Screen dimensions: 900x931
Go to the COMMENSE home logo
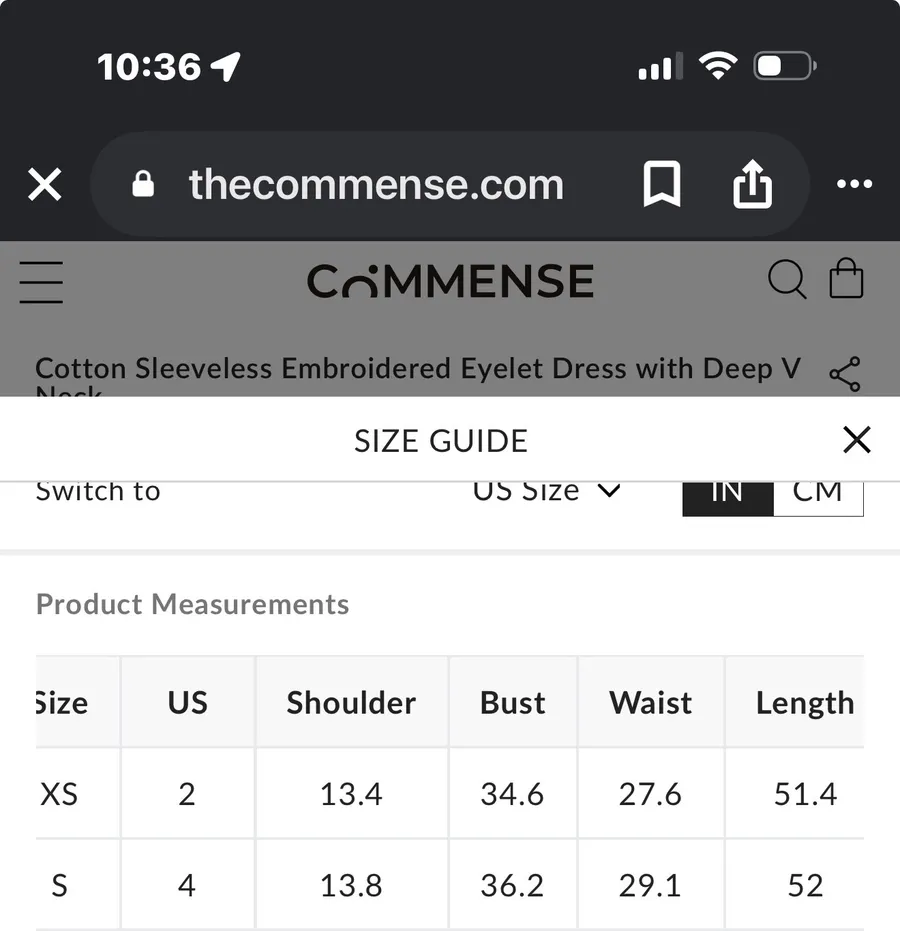(x=450, y=281)
